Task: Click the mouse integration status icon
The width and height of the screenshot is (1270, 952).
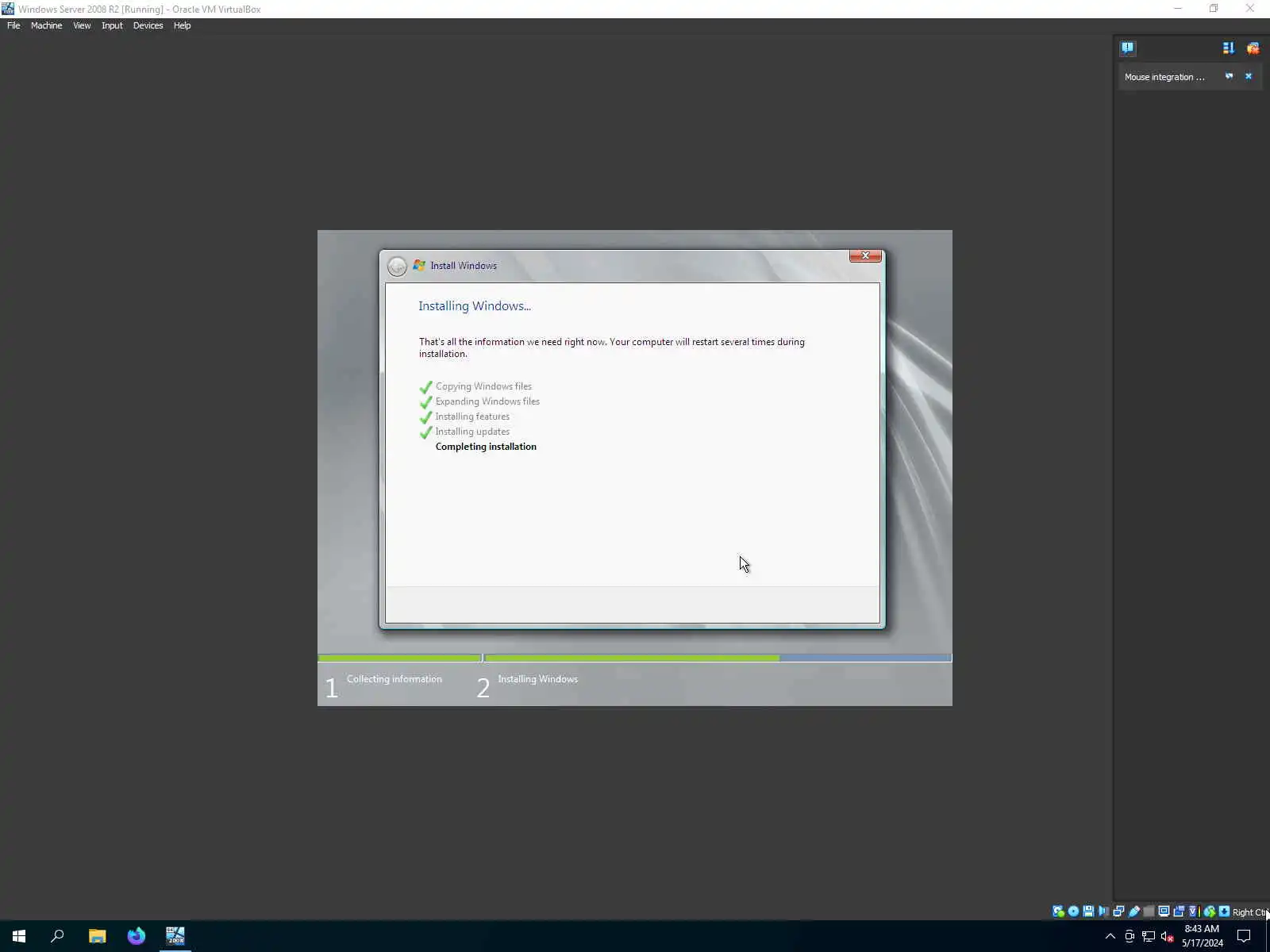Action: click(x=1209, y=912)
